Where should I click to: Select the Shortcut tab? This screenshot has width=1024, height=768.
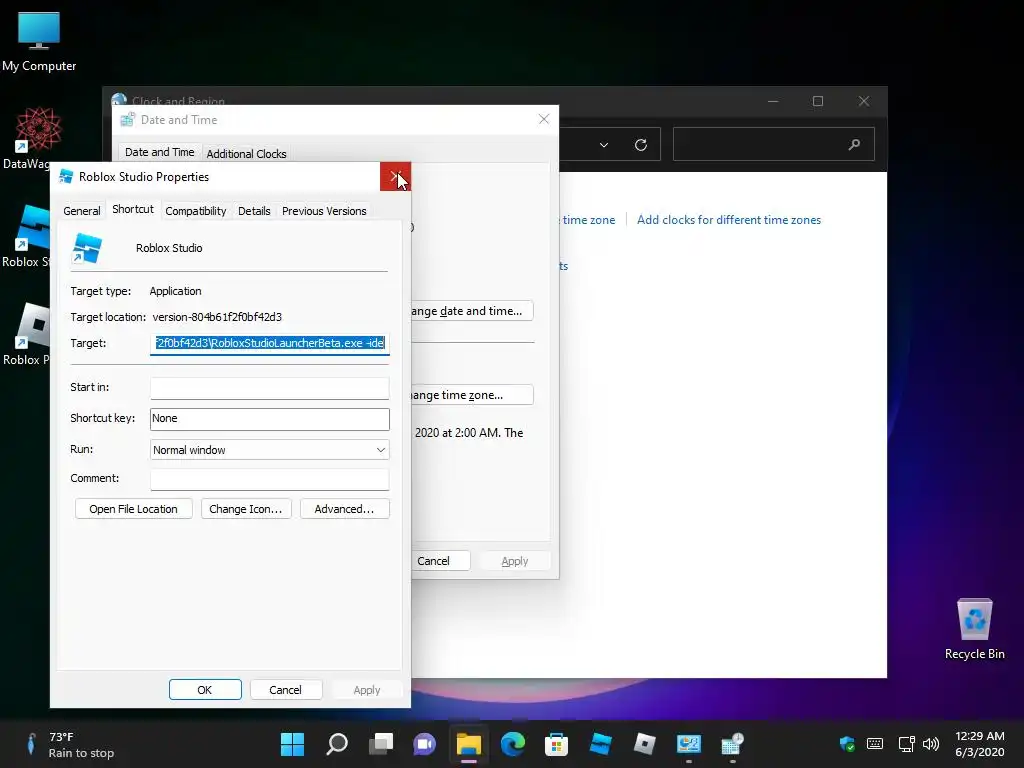pyautogui.click(x=133, y=209)
